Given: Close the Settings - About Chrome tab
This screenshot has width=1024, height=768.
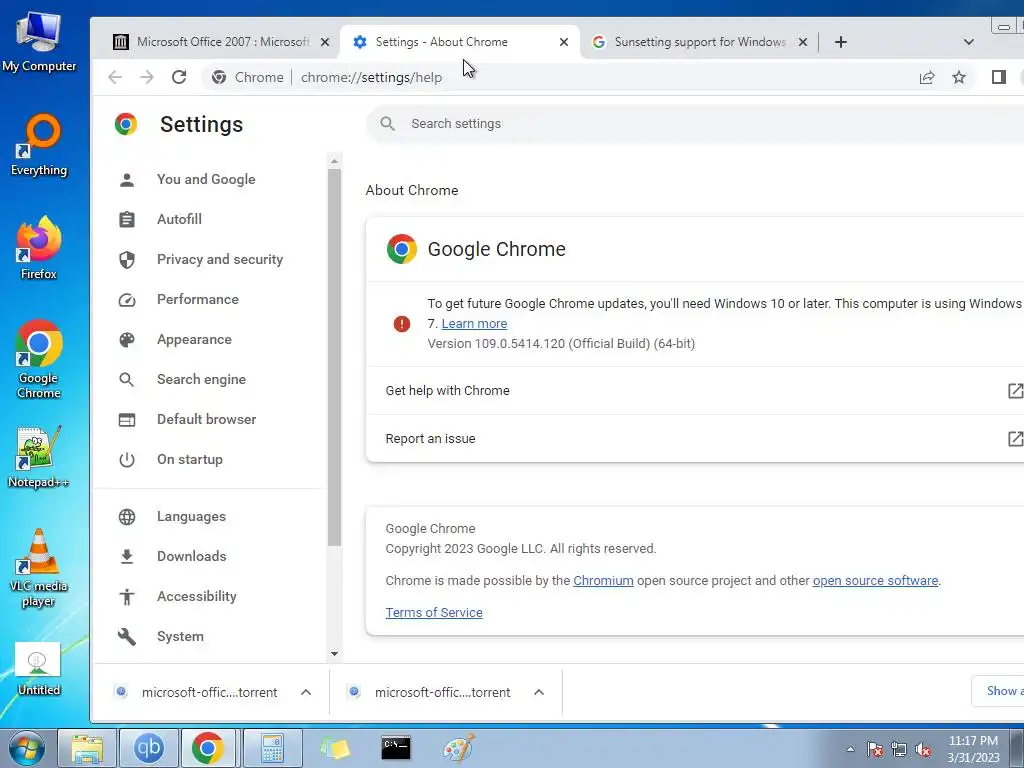Looking at the screenshot, I should 564,42.
